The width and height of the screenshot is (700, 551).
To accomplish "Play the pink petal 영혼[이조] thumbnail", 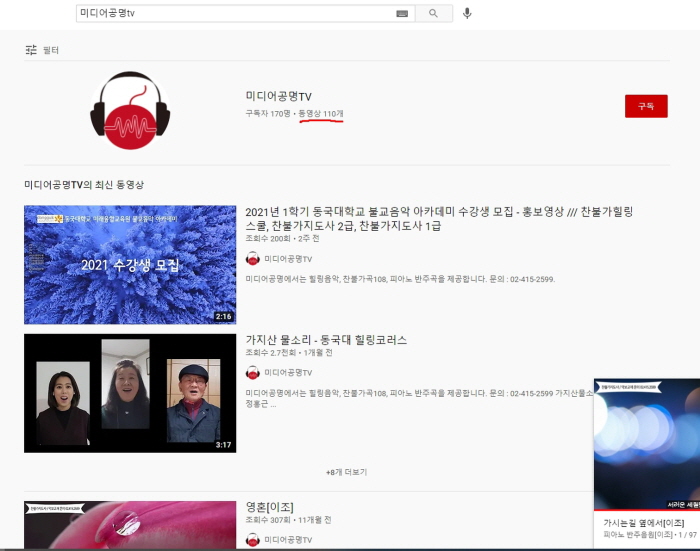I will pos(130,525).
